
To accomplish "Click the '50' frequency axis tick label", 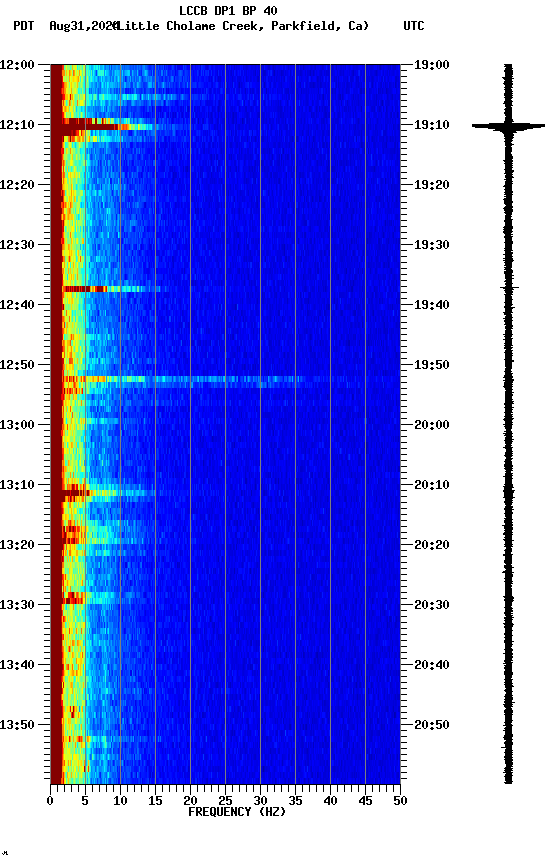I will 401,801.
